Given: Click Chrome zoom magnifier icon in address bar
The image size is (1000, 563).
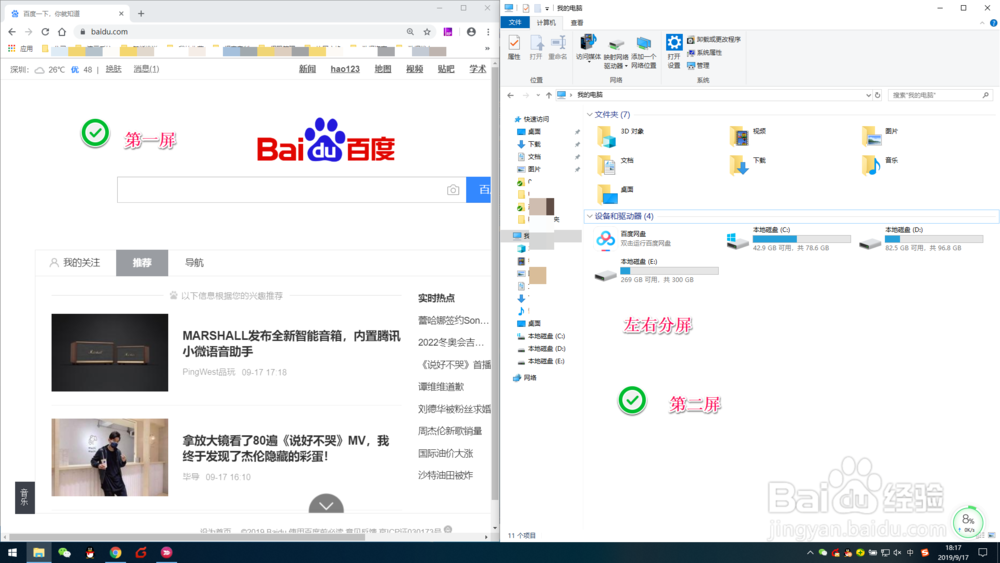Looking at the screenshot, I should point(410,32).
